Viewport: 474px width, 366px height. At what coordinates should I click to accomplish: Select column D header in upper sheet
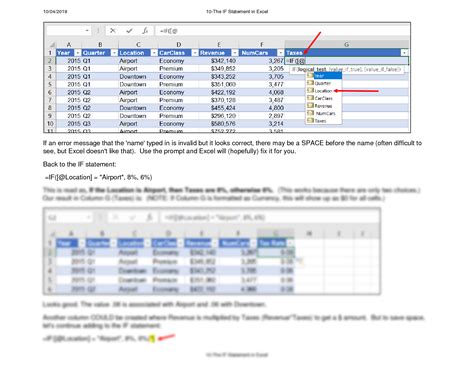tap(178, 45)
